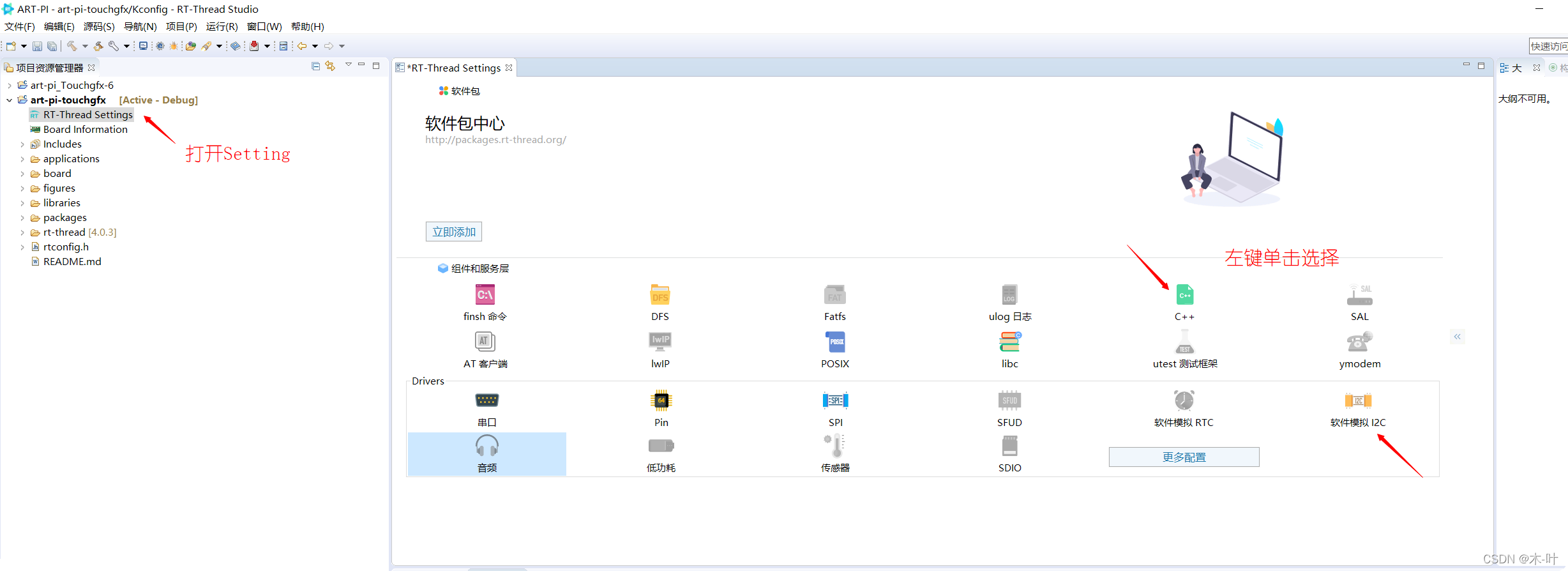
Task: Select the 软件模拟 RTC driver
Action: [1184, 409]
